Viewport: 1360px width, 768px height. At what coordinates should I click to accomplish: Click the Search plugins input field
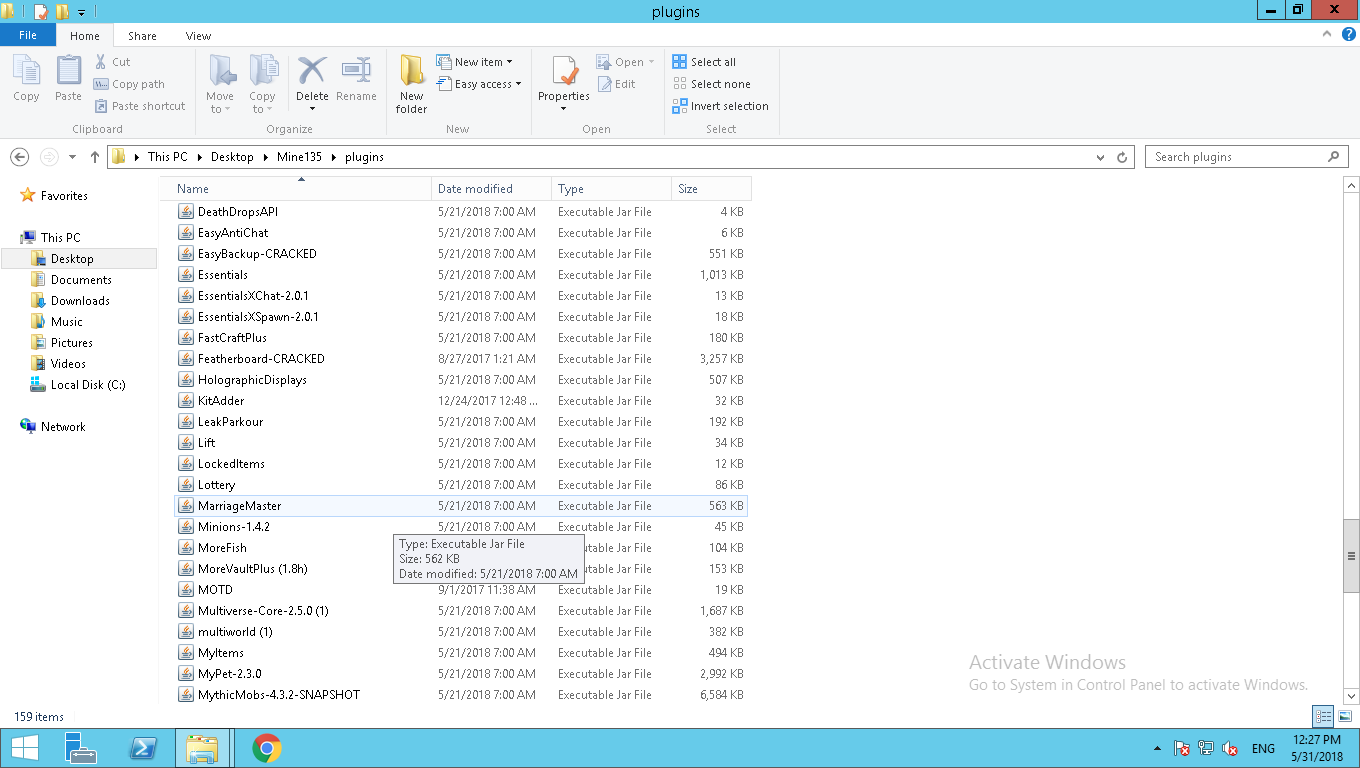click(x=1236, y=157)
